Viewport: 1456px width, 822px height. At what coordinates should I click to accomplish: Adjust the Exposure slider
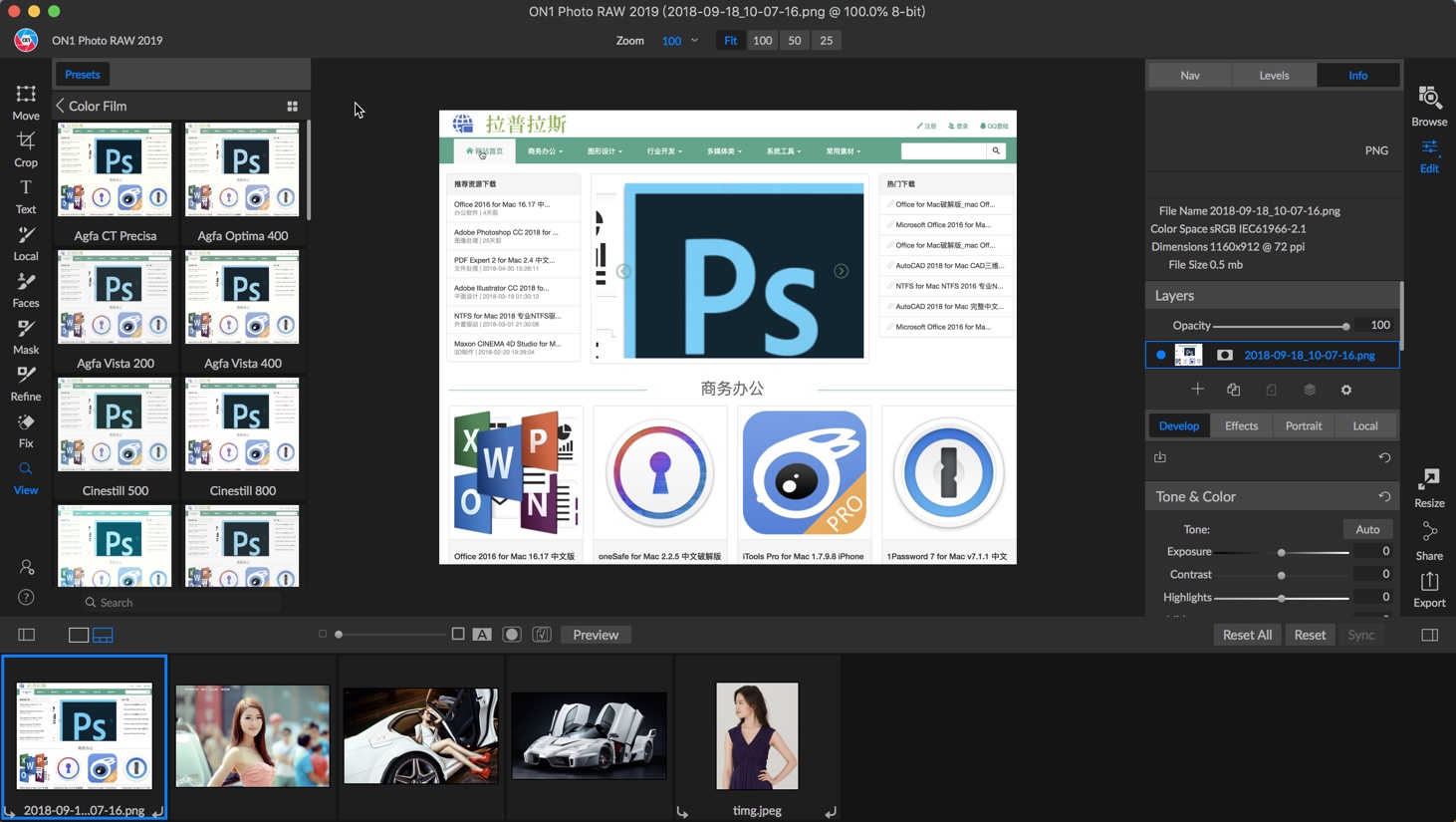1282,552
